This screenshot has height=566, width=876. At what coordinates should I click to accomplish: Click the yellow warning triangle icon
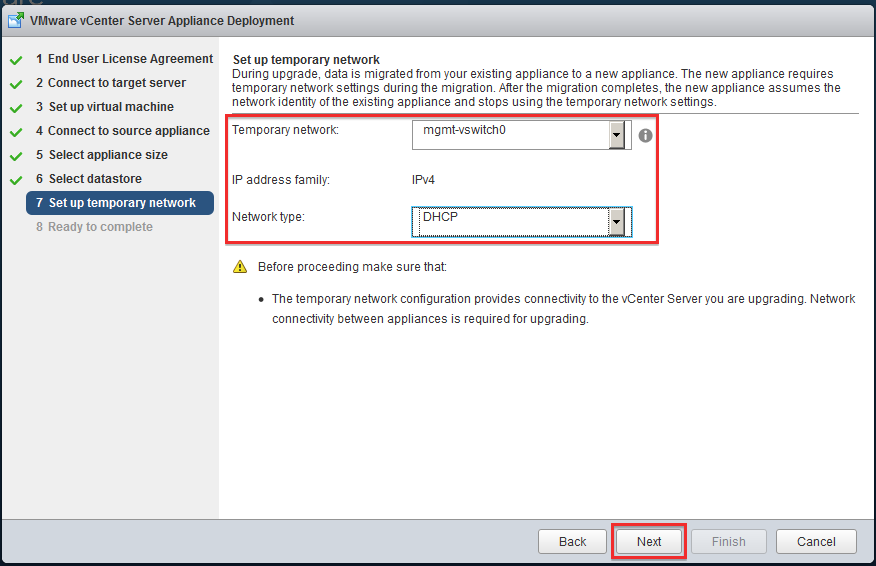pos(240,267)
